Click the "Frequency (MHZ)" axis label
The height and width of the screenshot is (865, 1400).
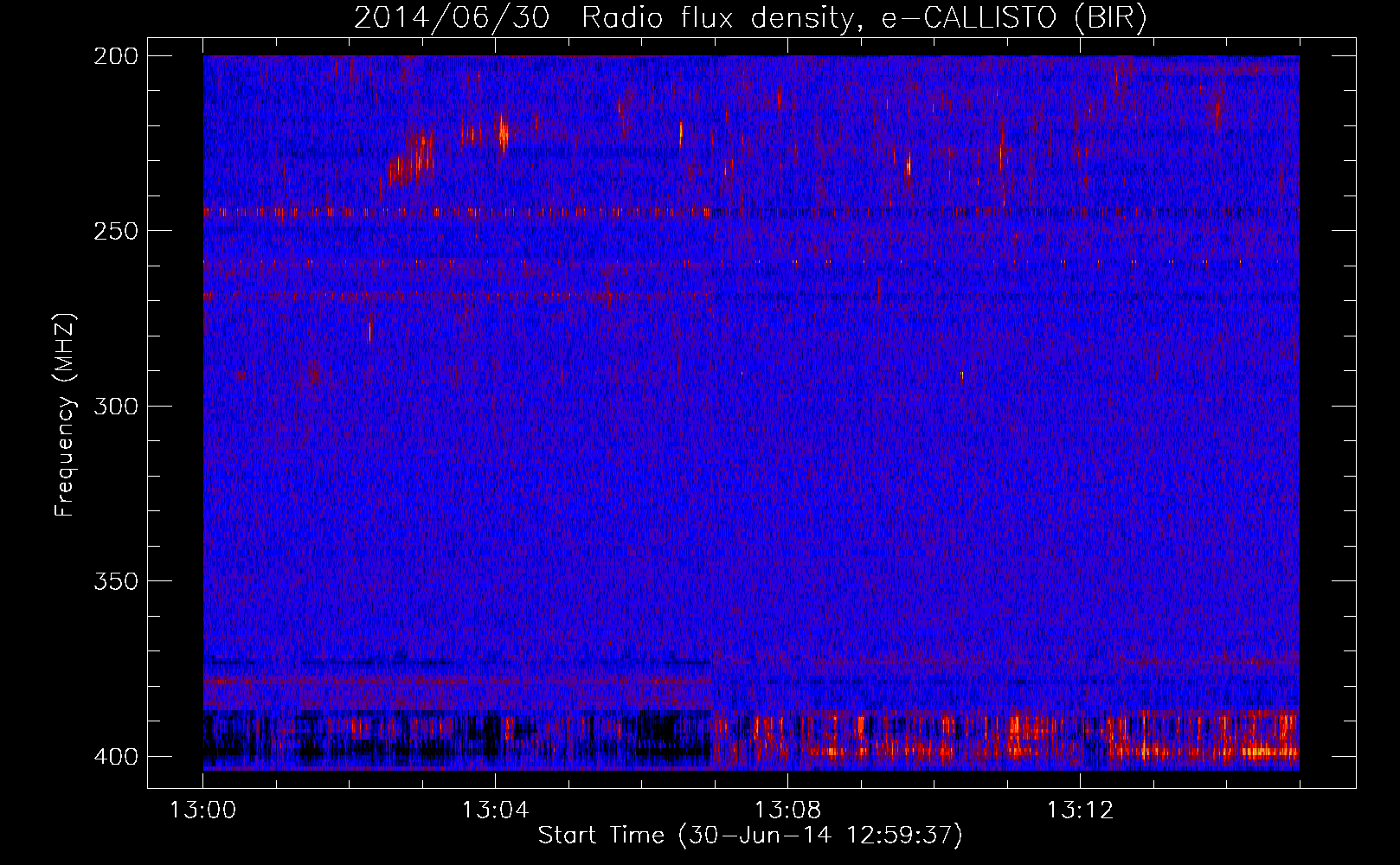(65, 415)
